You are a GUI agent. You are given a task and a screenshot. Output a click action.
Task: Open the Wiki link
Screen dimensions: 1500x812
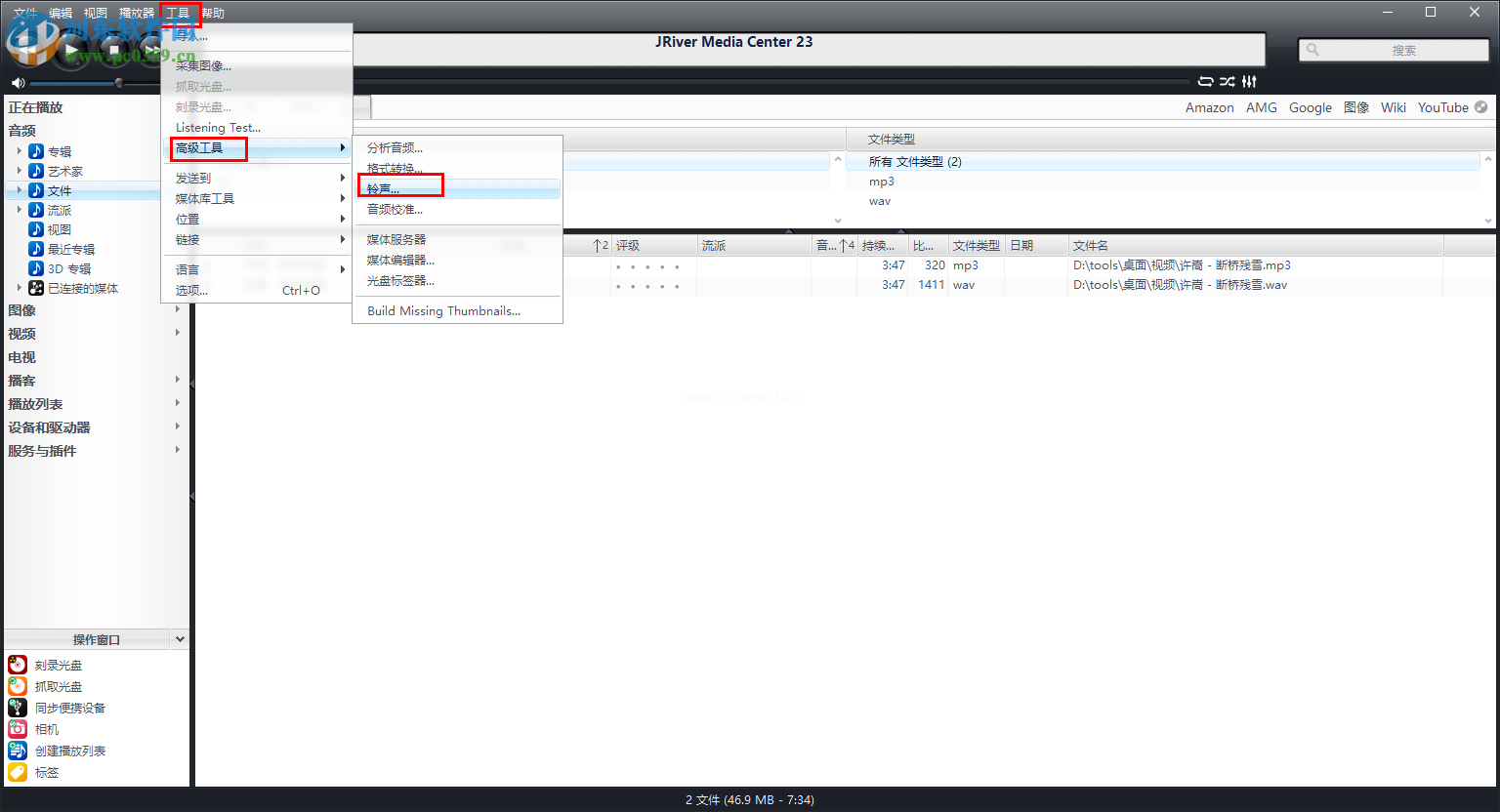pos(1394,107)
